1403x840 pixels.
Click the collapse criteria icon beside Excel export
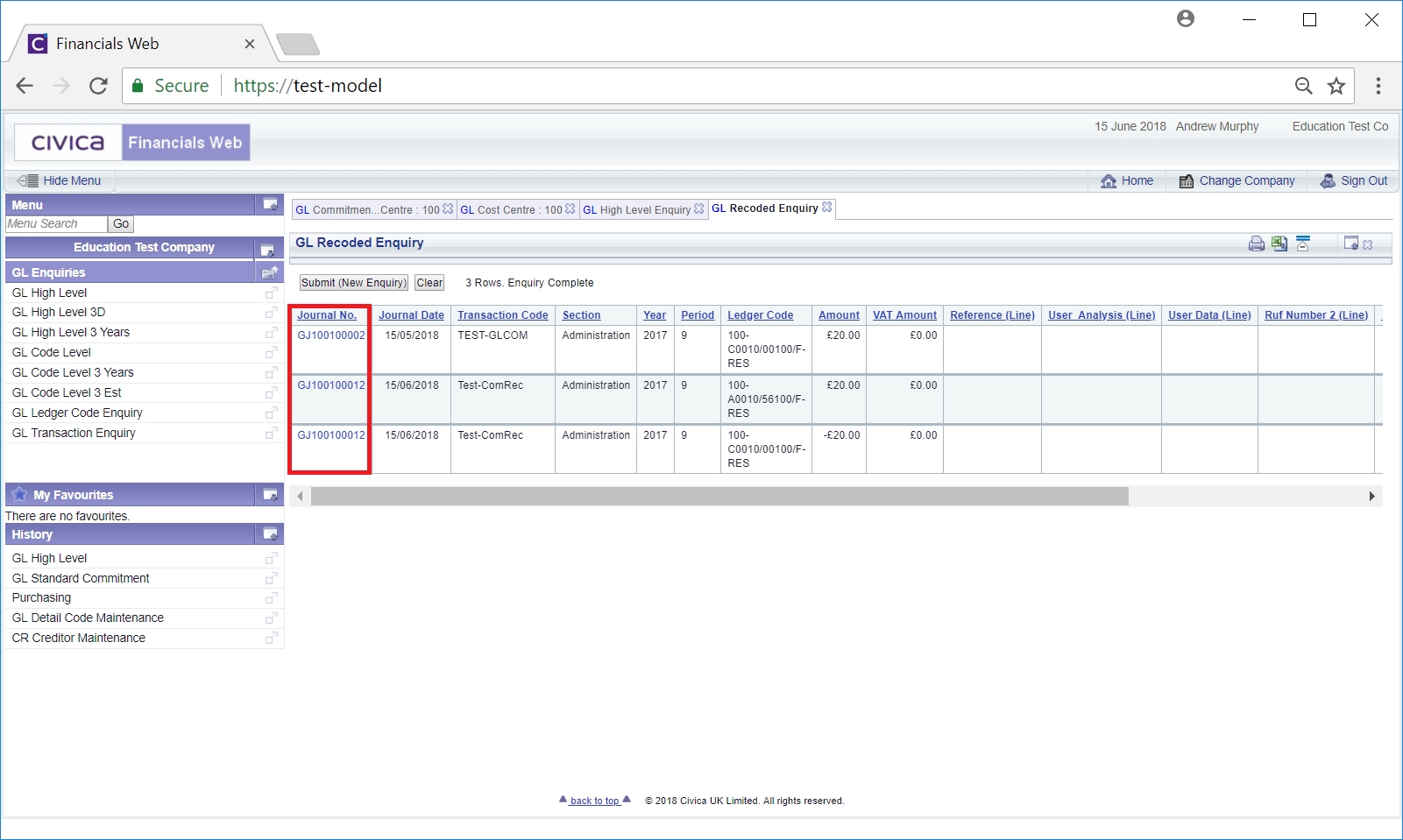(x=1303, y=244)
